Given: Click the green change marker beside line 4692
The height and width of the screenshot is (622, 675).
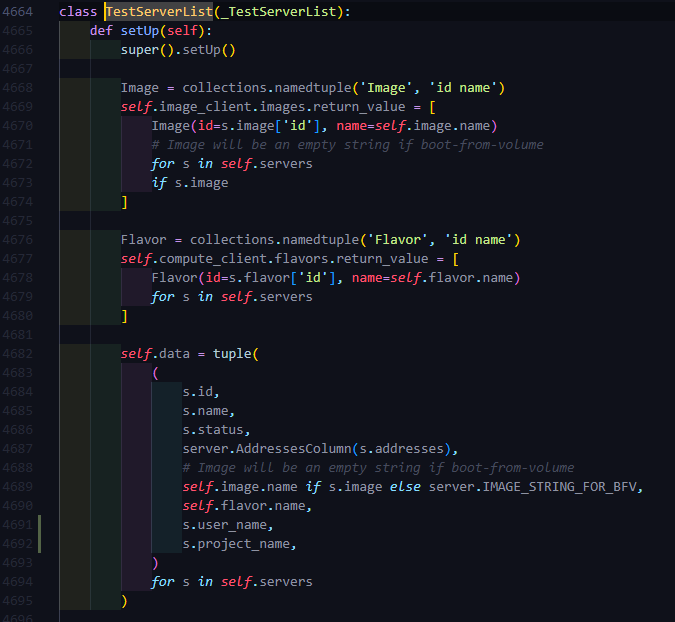Looking at the screenshot, I should pyautogui.click(x=40, y=543).
